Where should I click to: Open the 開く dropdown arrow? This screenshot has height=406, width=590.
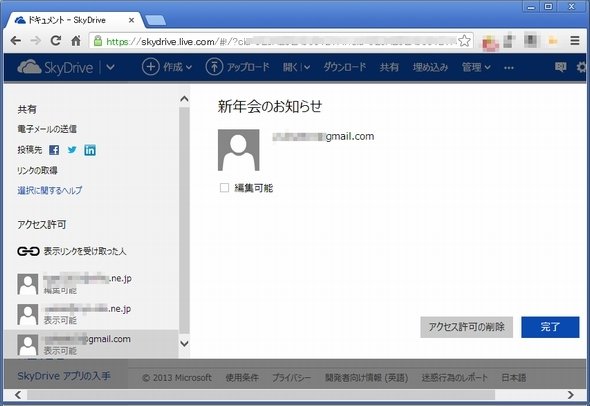tap(307, 68)
